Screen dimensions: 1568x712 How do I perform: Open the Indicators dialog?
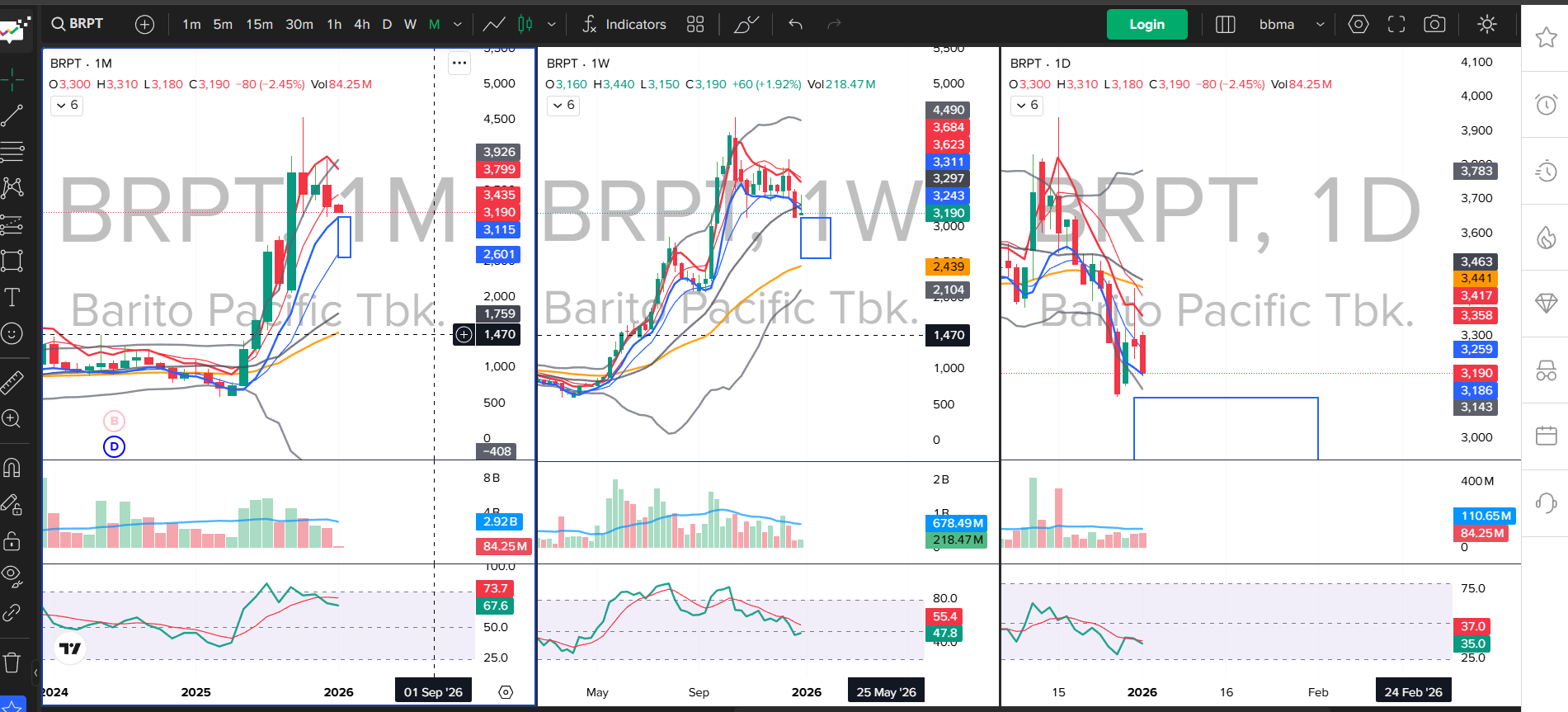click(x=624, y=24)
